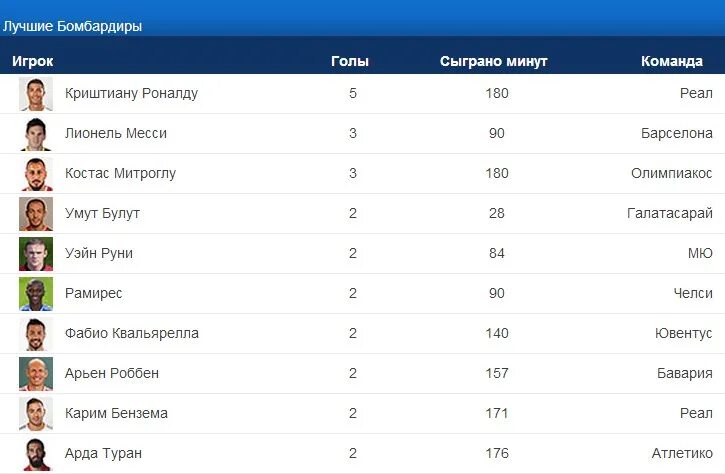The height and width of the screenshot is (474, 725).
Task: Select Фабио Квальярелла's avatar image
Action: 36,334
